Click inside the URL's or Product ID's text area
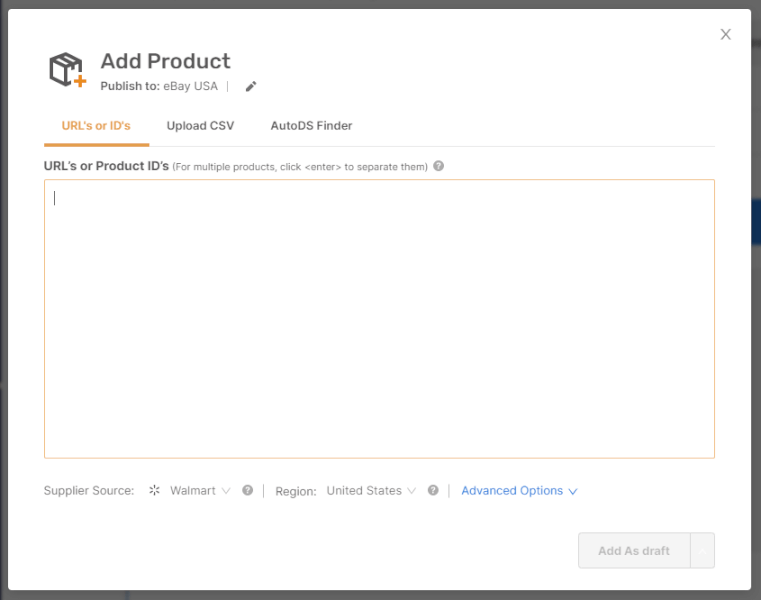 pos(380,319)
